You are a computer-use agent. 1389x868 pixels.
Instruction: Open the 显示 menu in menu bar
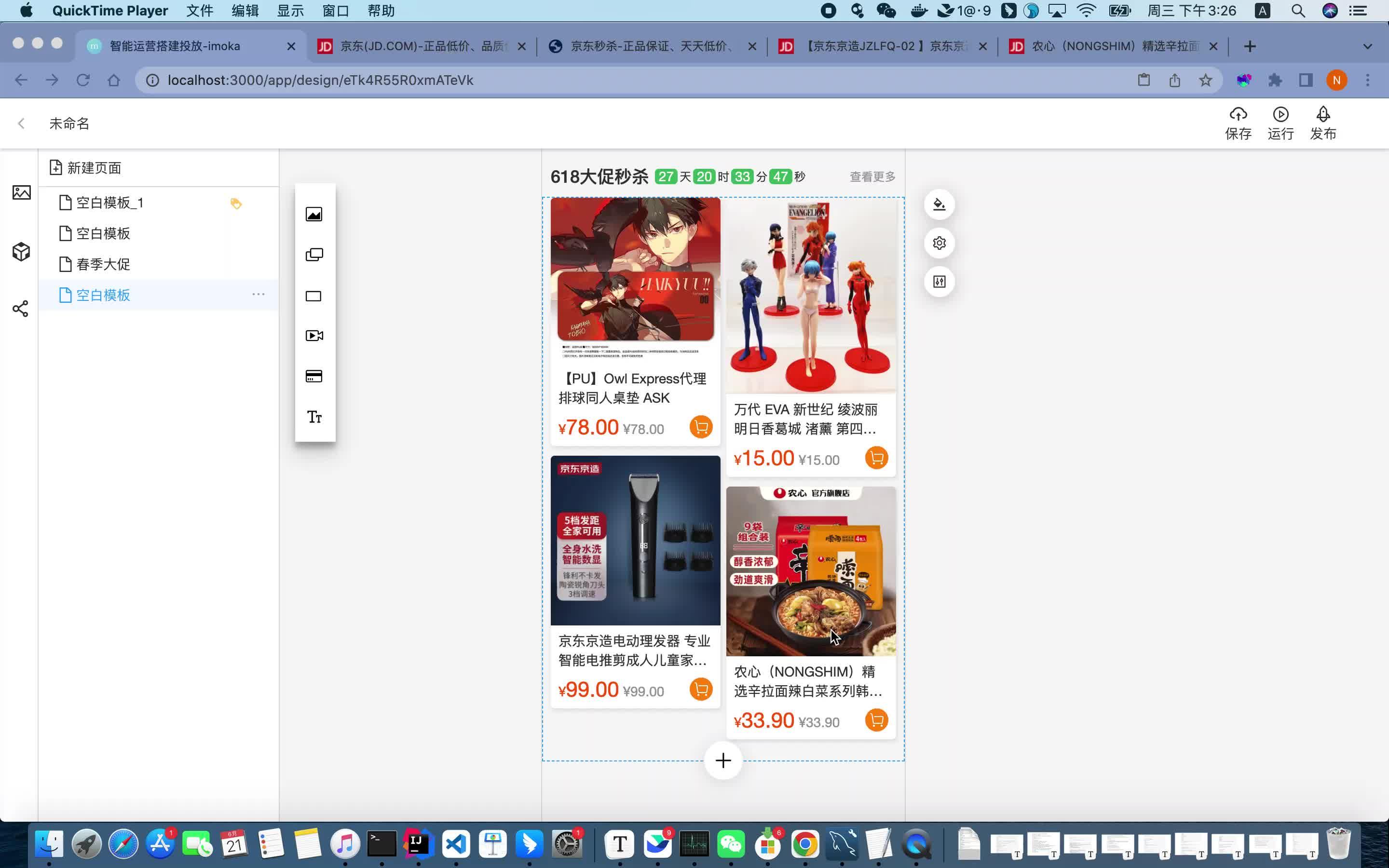coord(290,11)
